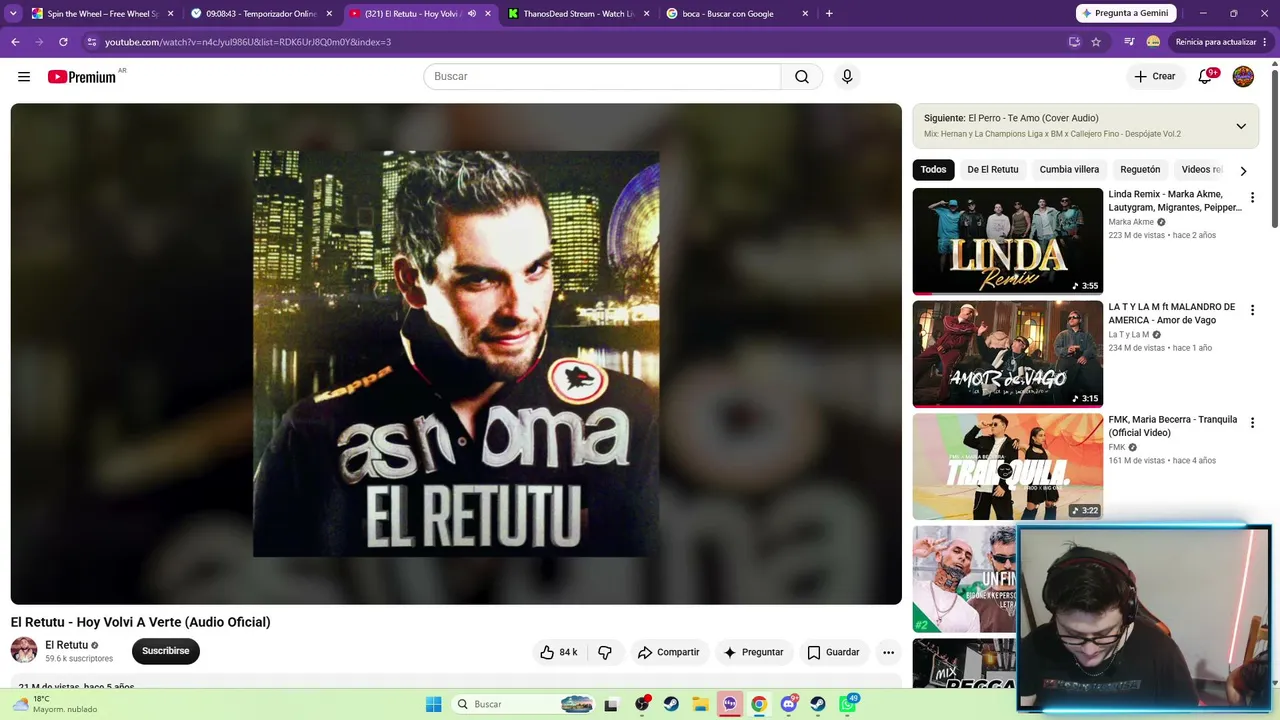Open the Windows Start menu
This screenshot has width=1280, height=720.
tap(433, 704)
